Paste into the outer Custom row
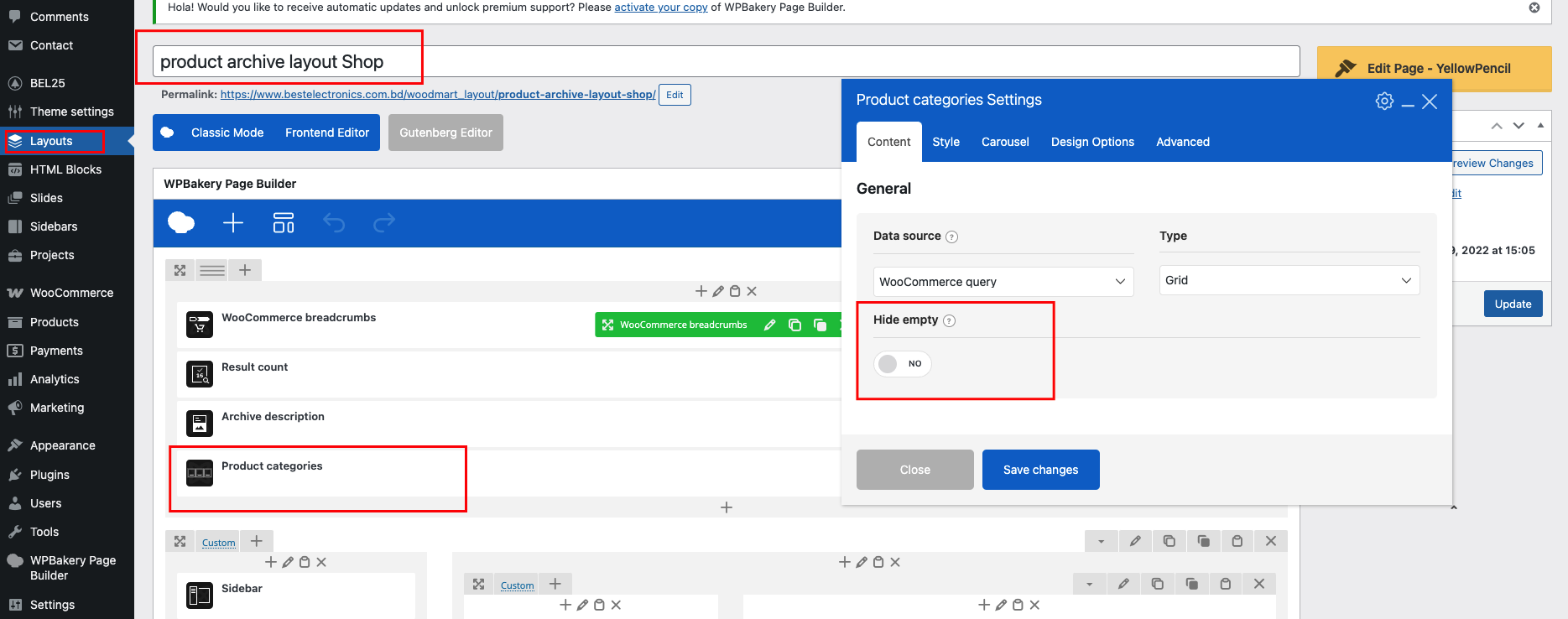Viewport: 1568px width, 619px height. point(1237,541)
